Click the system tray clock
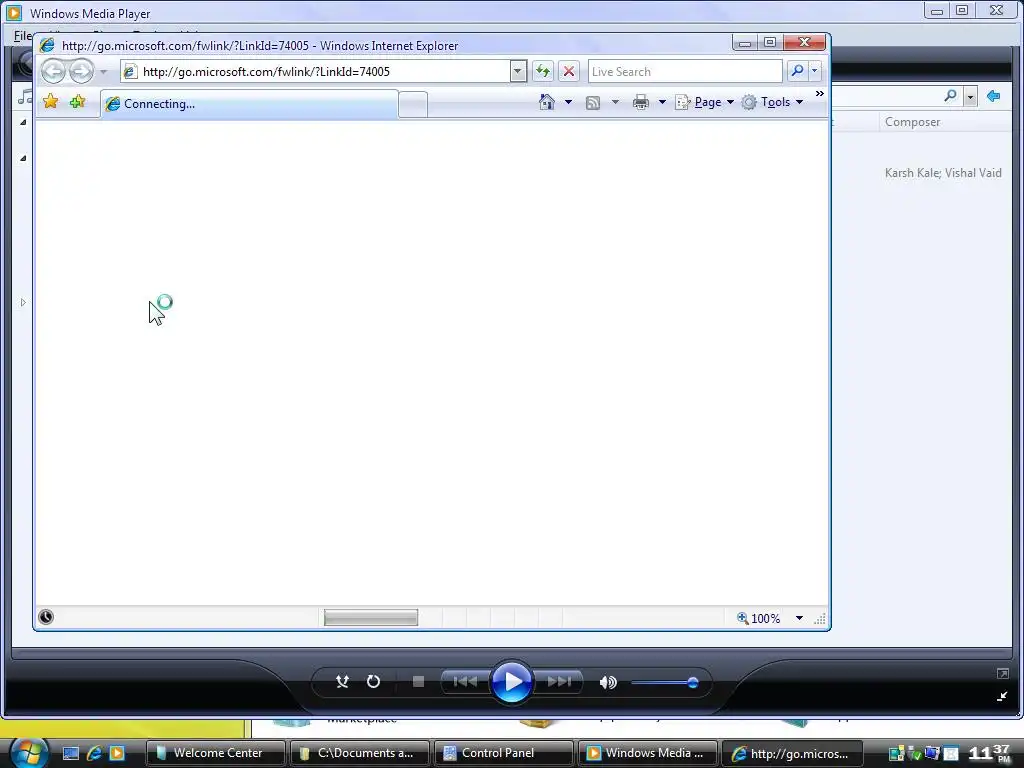The height and width of the screenshot is (768, 1024). (990, 753)
